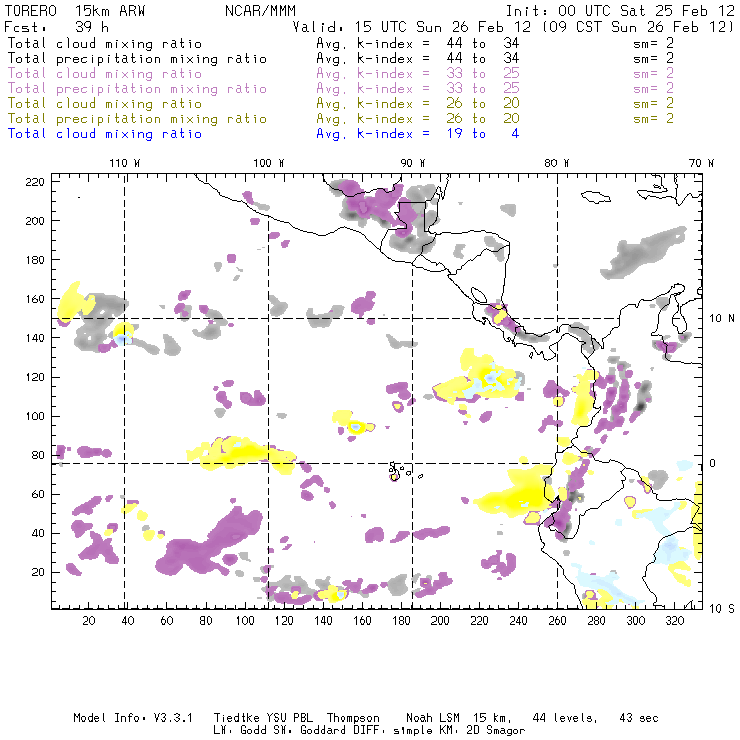Click the olive "Total precipitation mixing ratio" legend label
The width and height of the screenshot is (740, 740).
pyautogui.click(x=137, y=119)
